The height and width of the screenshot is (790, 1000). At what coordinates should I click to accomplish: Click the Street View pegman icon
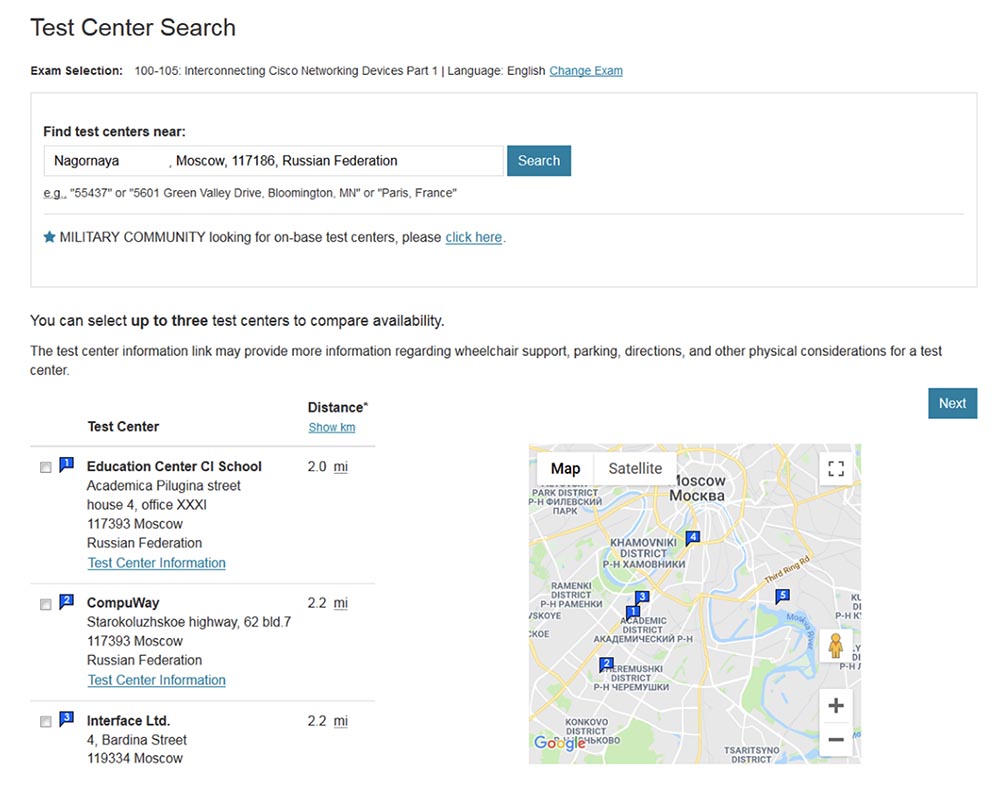pos(835,645)
